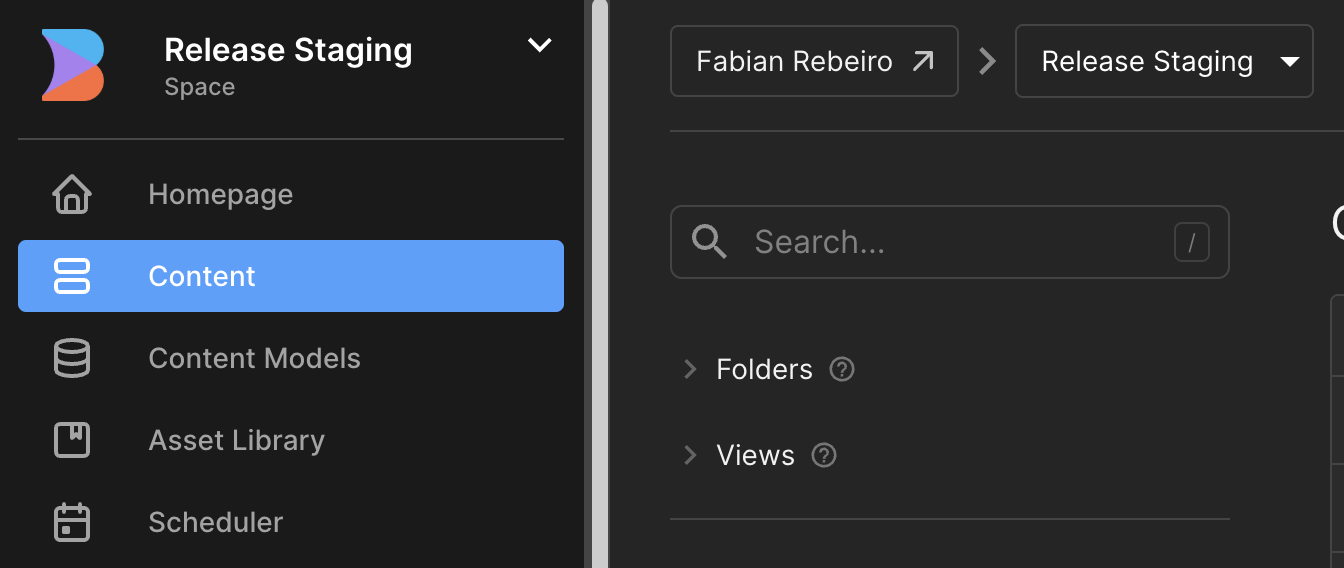The image size is (1344, 568).
Task: Click the slash shortcut badge in search
Action: pos(1192,242)
